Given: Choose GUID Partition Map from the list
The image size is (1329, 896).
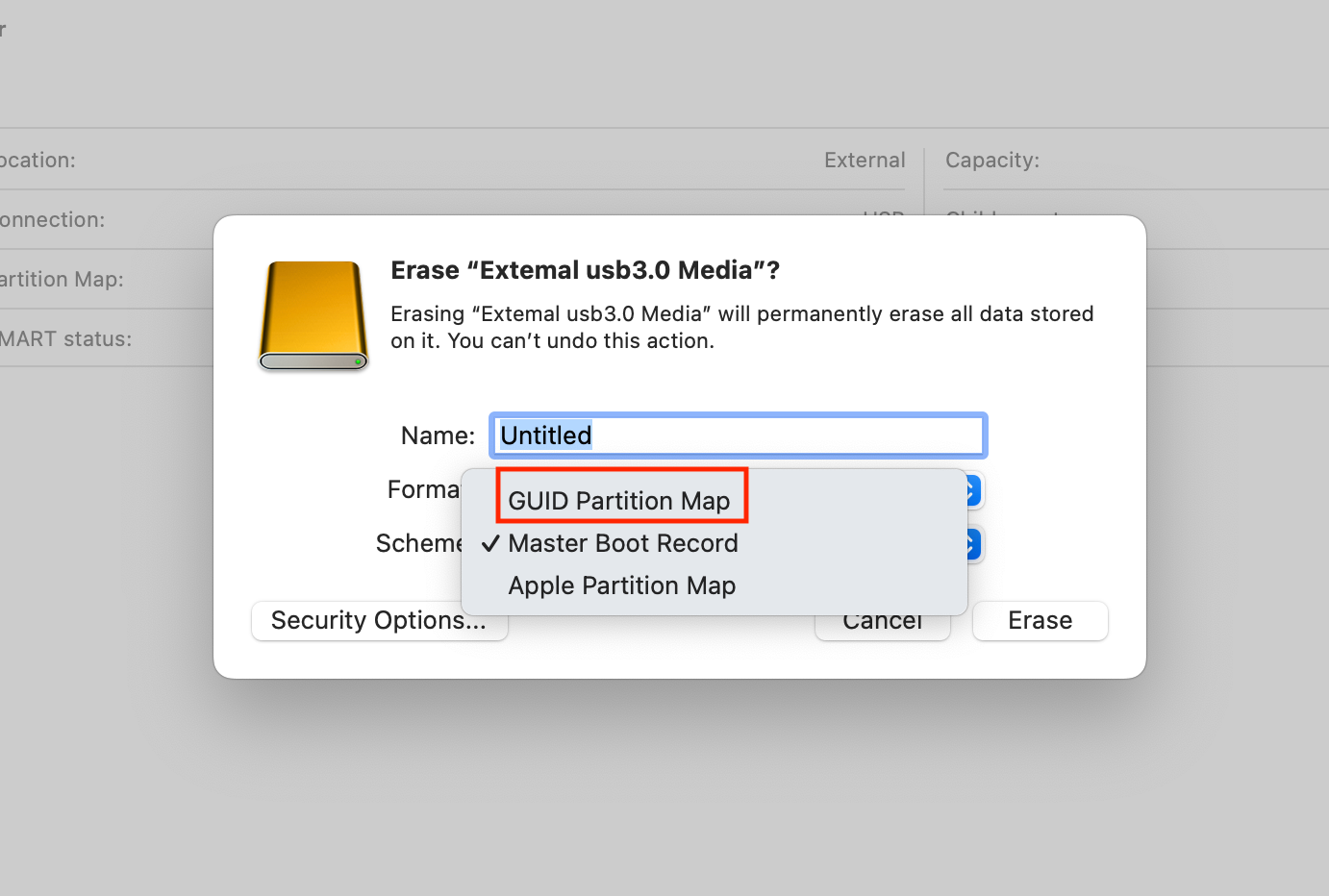Looking at the screenshot, I should [x=619, y=501].
